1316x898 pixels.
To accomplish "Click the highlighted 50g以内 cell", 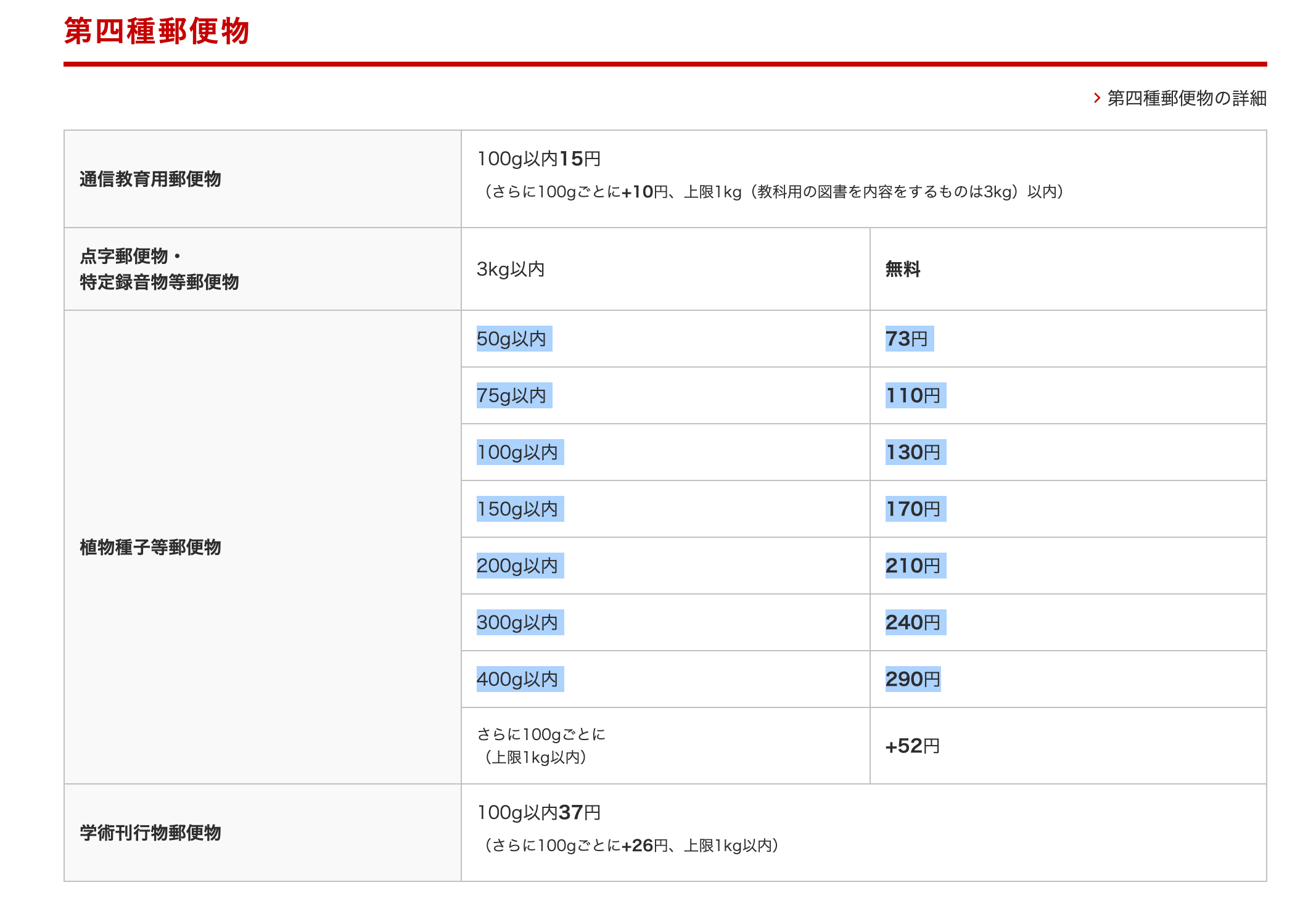I will [x=513, y=339].
